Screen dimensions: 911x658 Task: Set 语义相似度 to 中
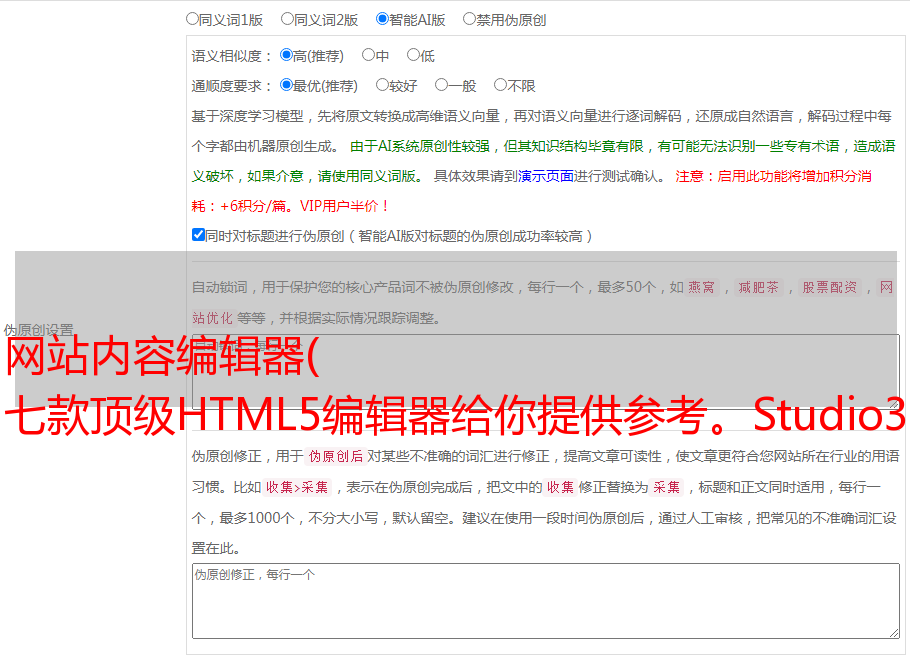368,55
